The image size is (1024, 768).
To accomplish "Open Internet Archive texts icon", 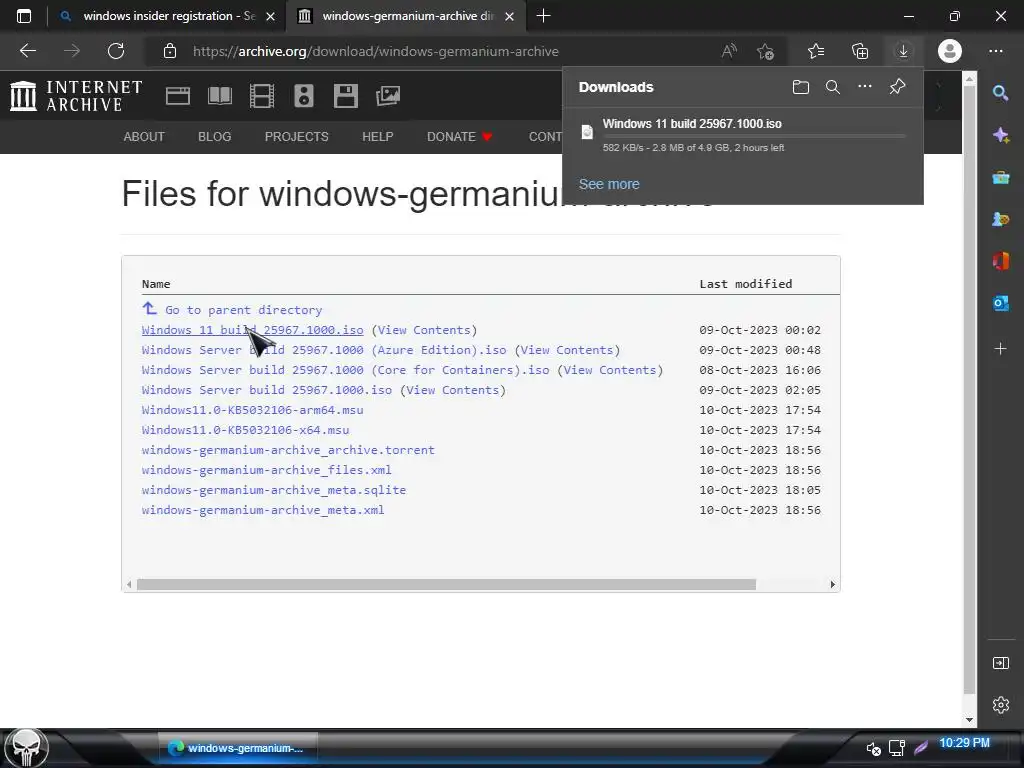I will 220,96.
